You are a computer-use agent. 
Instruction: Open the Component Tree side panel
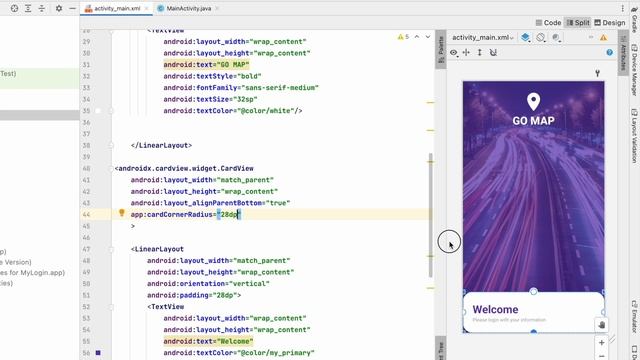(441, 349)
